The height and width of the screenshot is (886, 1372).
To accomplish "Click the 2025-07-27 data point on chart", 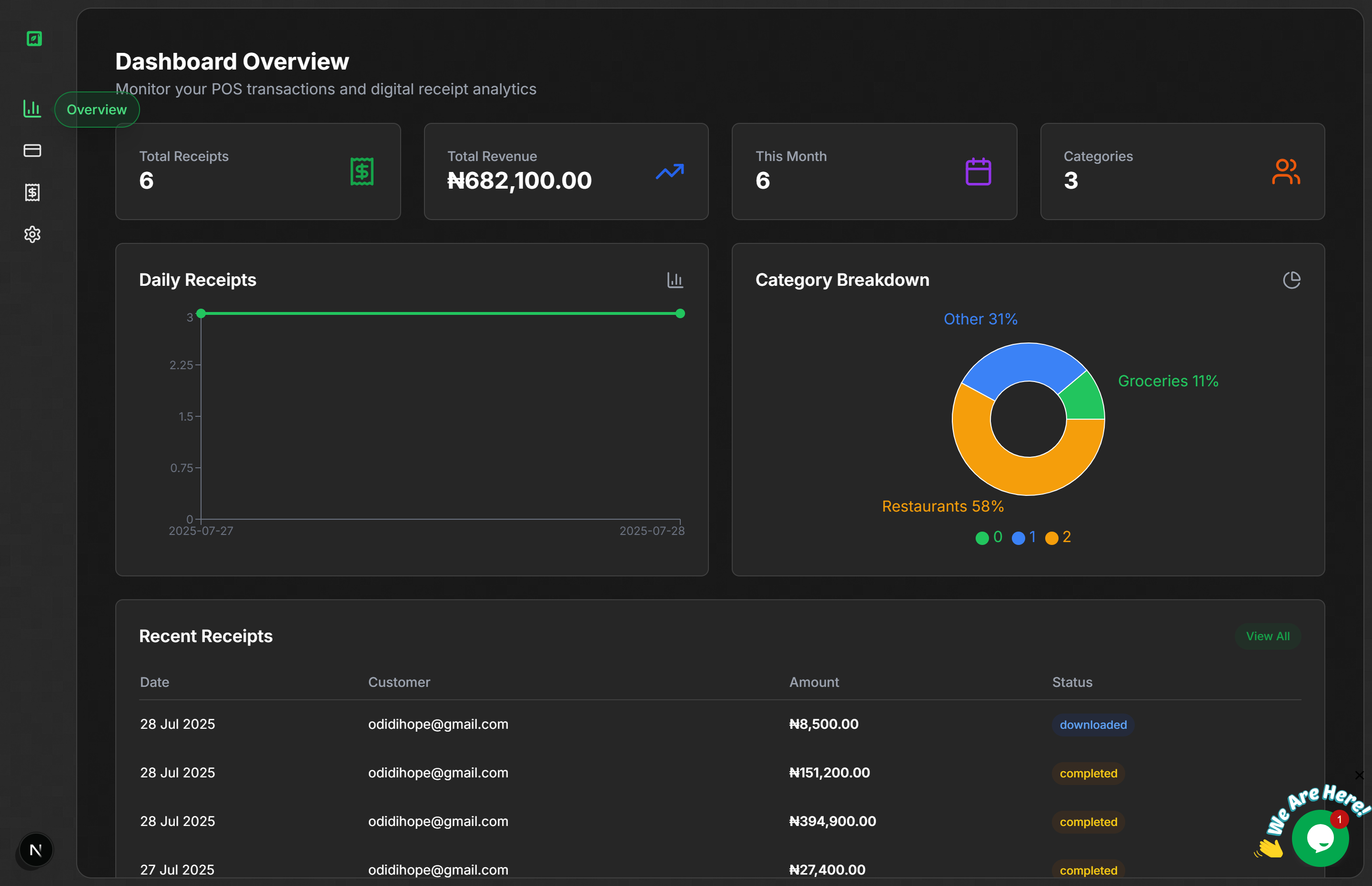I will point(201,313).
